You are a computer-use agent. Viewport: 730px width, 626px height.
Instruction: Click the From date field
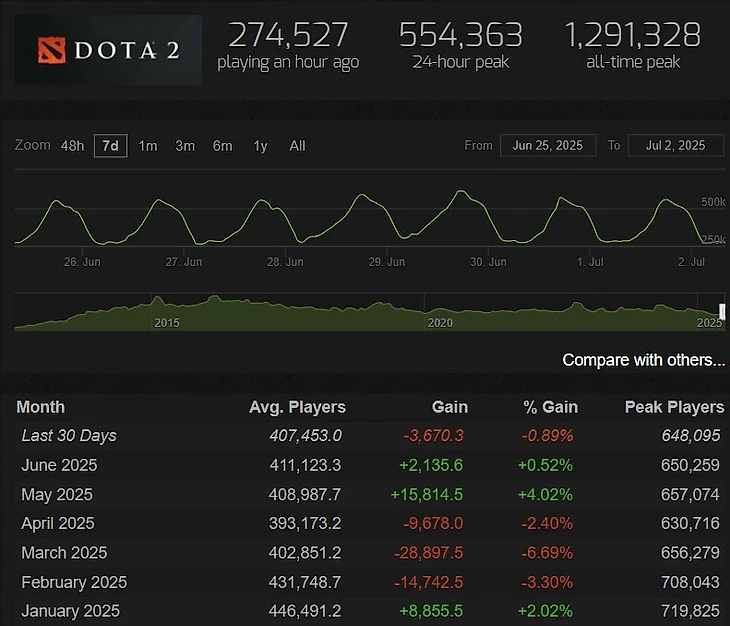[x=548, y=145]
